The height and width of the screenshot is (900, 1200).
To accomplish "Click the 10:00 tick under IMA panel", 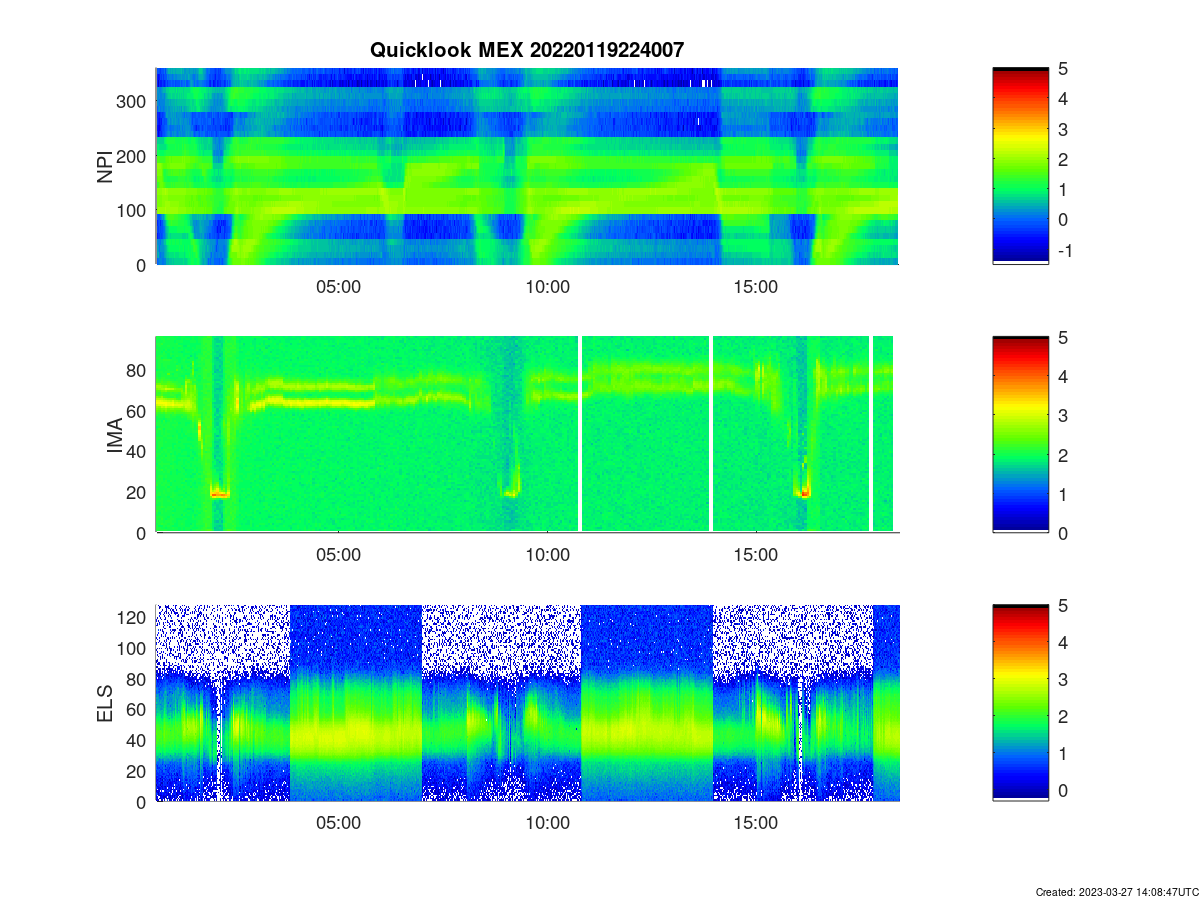I will 547,555.
